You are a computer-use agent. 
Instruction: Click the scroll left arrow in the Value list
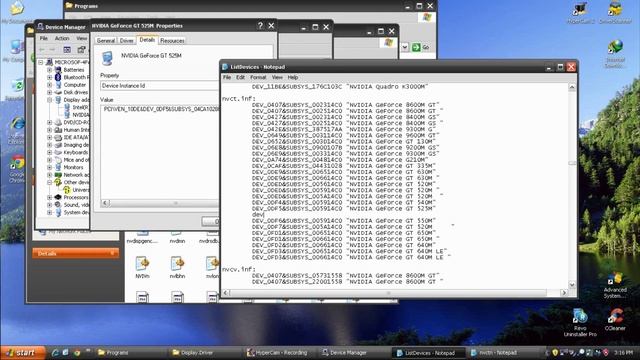[x=105, y=203]
